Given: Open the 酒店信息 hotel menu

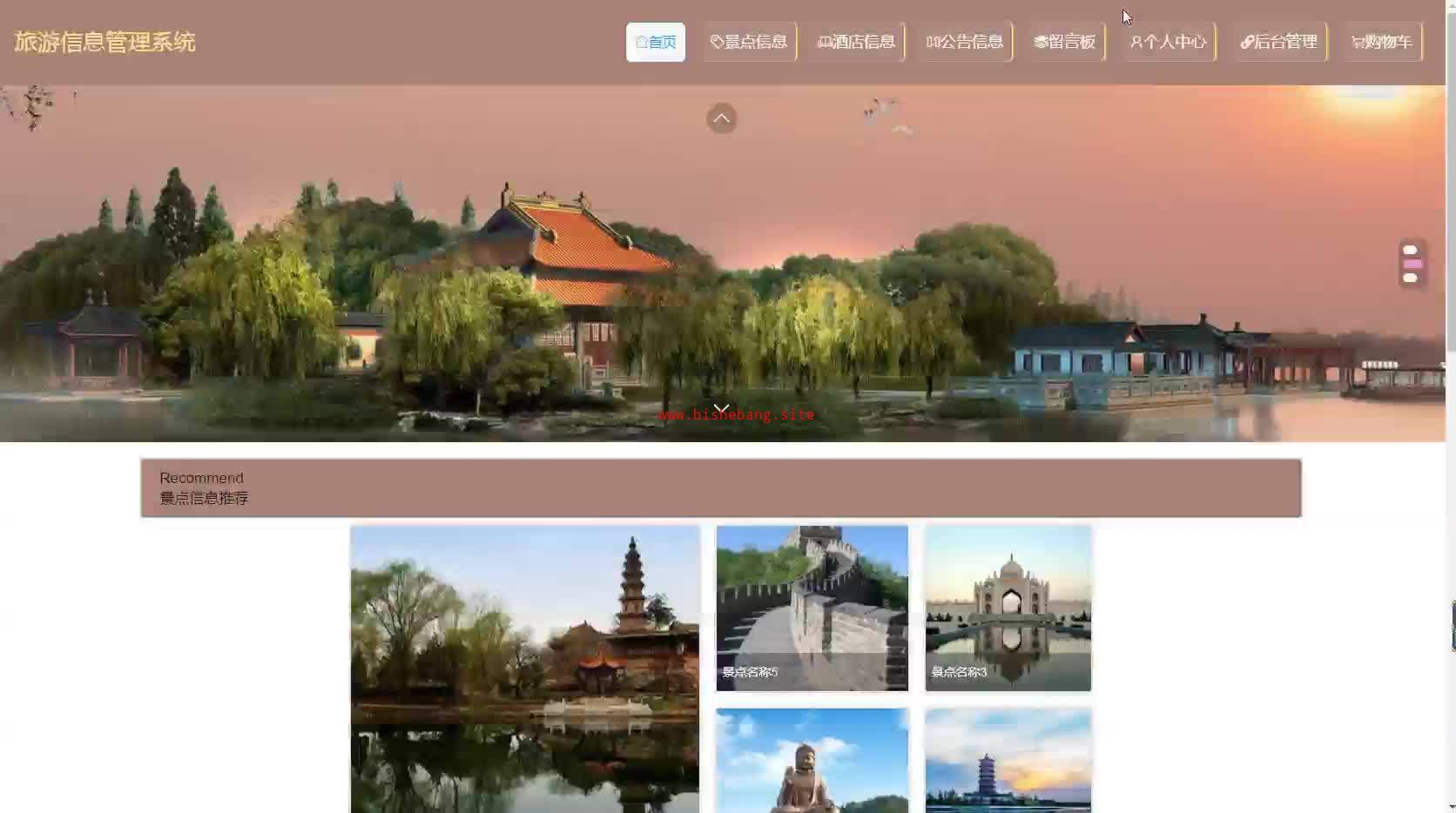Looking at the screenshot, I should [857, 42].
